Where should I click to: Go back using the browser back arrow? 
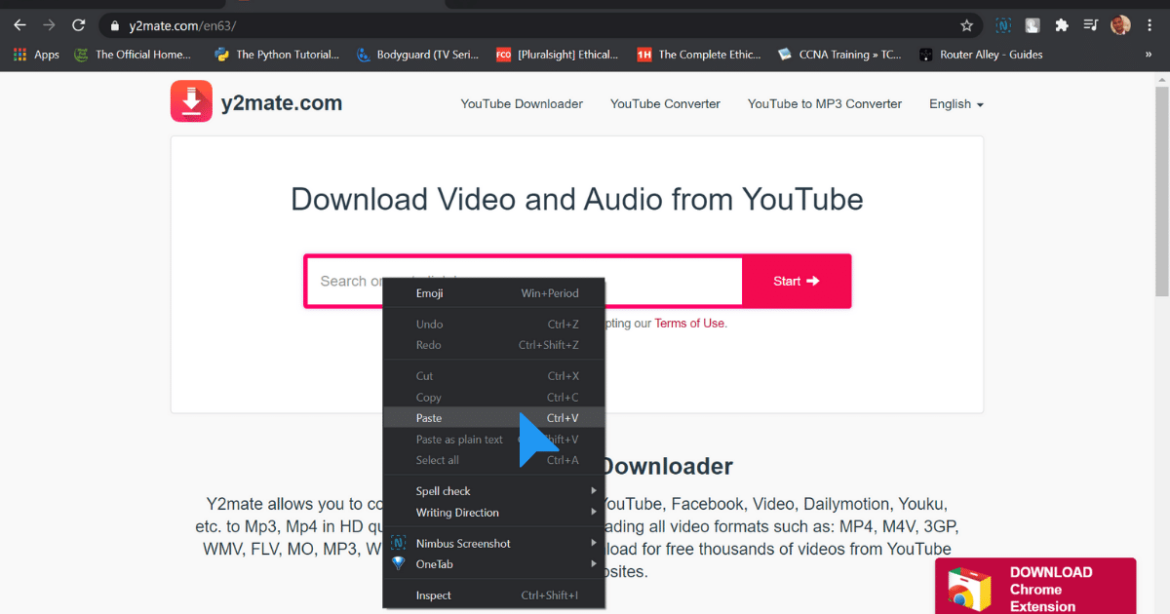click(x=20, y=25)
